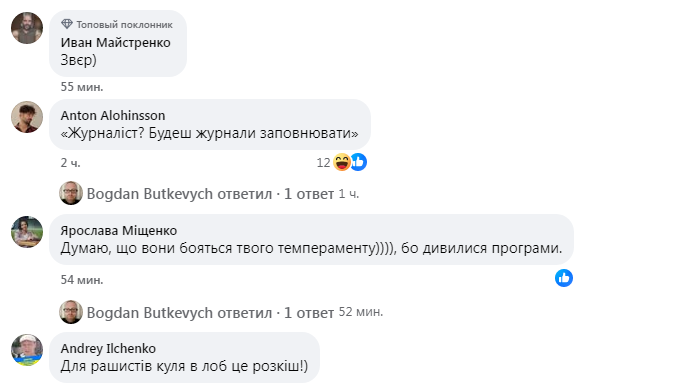Click Bogdan's small avatar in first reply
The image size is (682, 387).
point(71,193)
